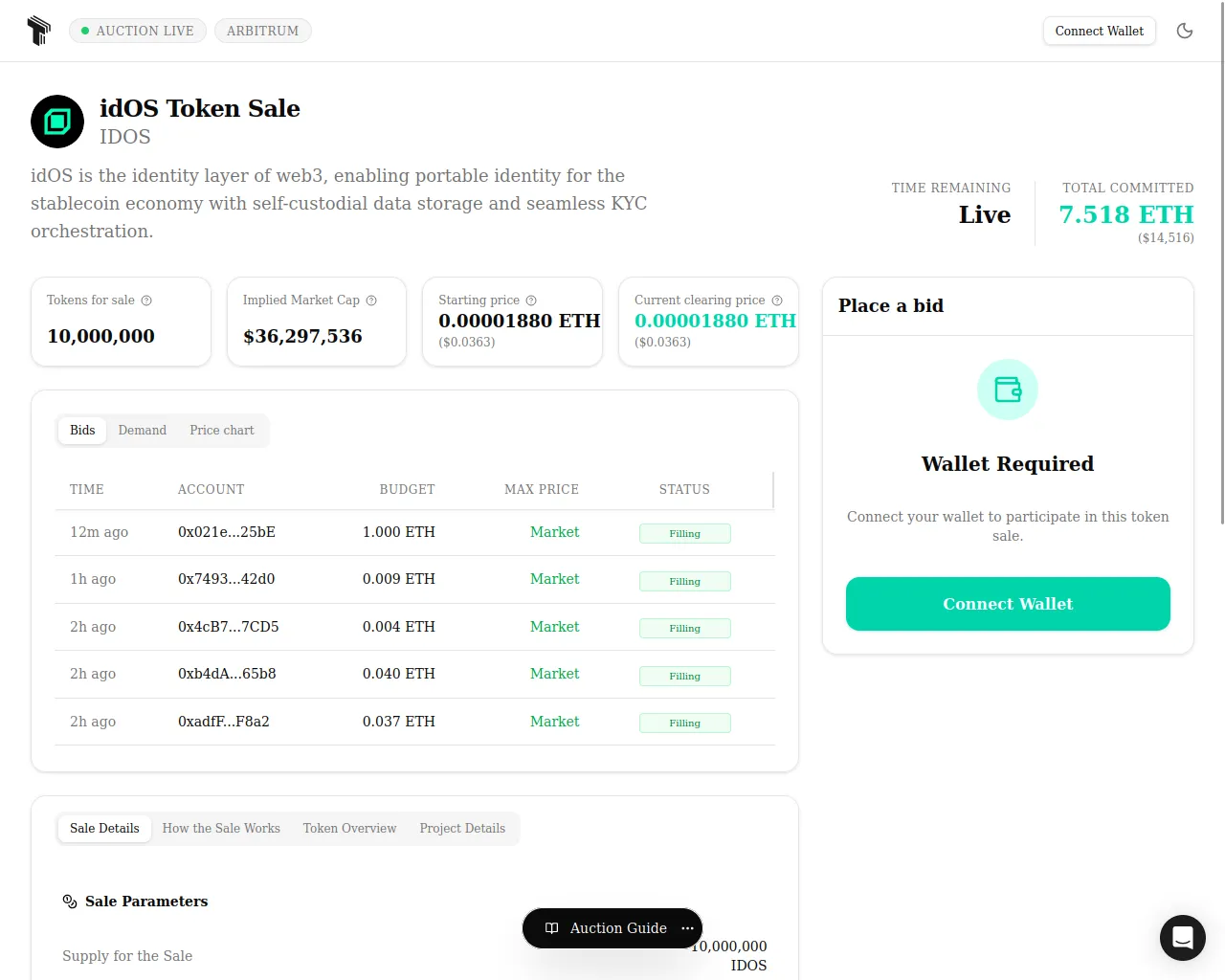Click the MAX PRICE column header
The image size is (1225, 980).
[542, 489]
